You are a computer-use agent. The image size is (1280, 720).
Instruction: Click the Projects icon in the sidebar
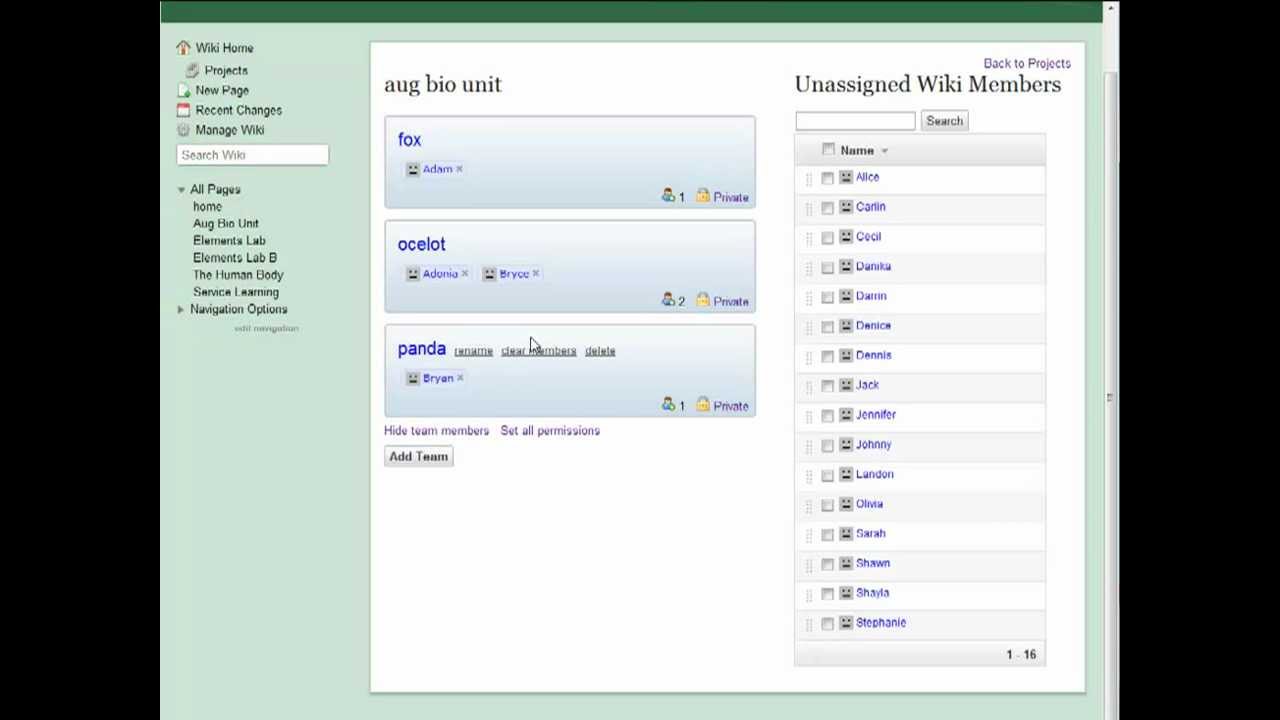(192, 70)
